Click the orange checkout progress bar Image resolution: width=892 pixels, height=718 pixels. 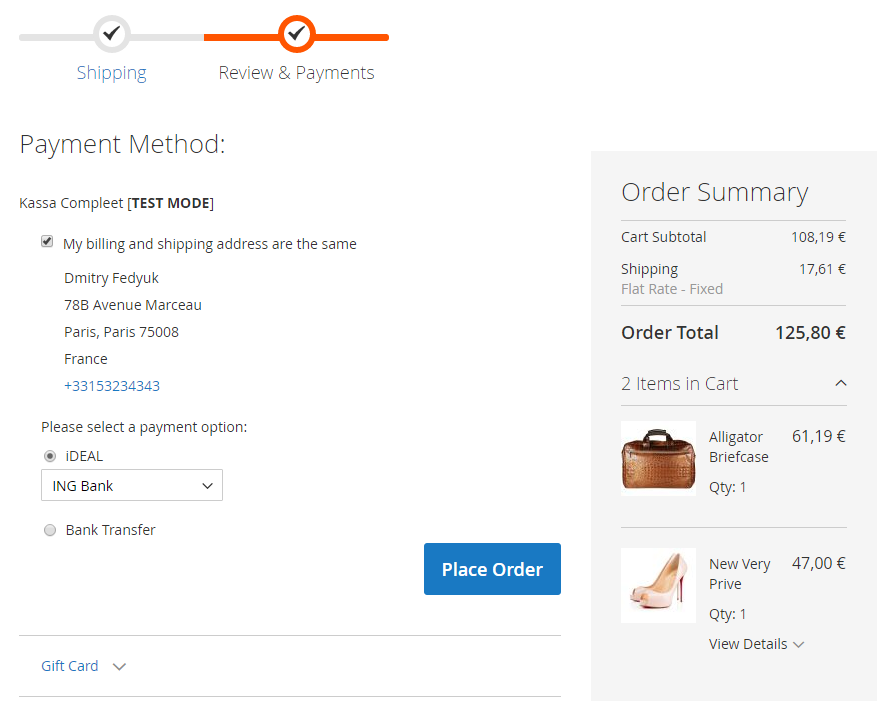(350, 38)
